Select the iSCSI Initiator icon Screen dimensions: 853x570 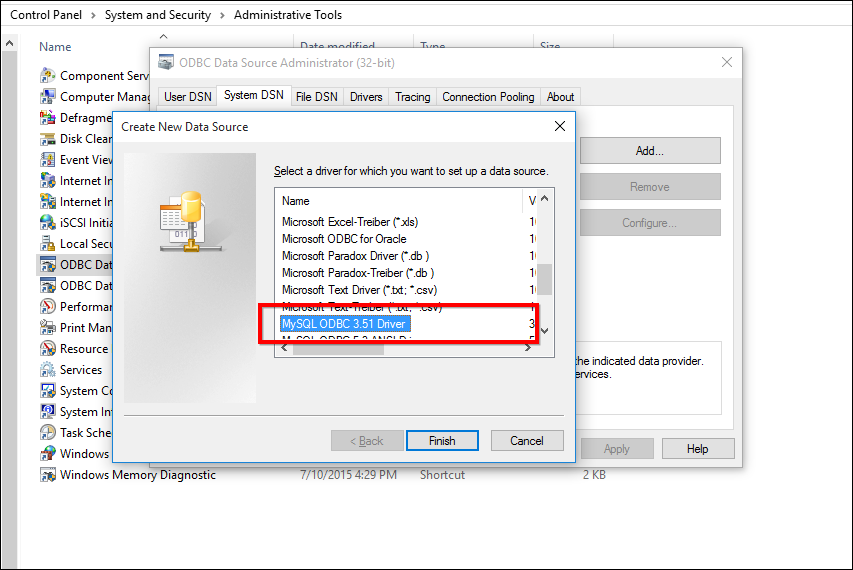(x=48, y=222)
